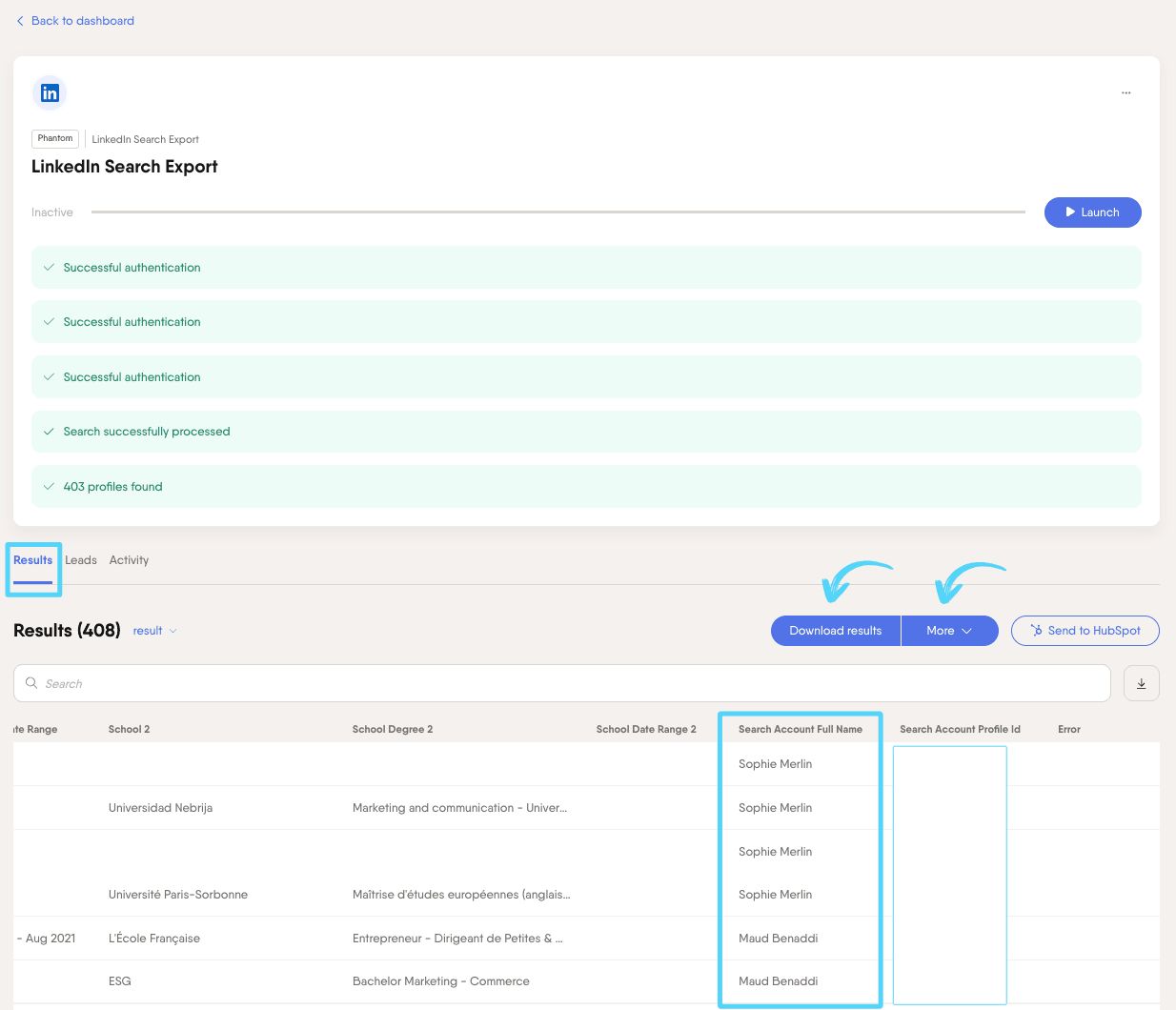The image size is (1176, 1010).
Task: Click the download icon beside search bar
Action: [1142, 683]
